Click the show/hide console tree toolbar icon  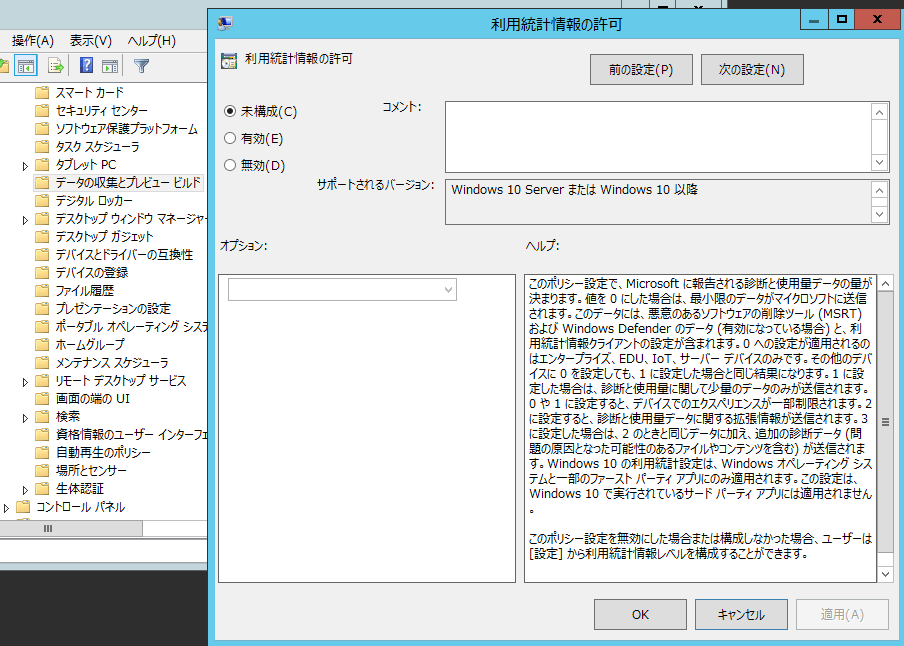click(x=26, y=66)
